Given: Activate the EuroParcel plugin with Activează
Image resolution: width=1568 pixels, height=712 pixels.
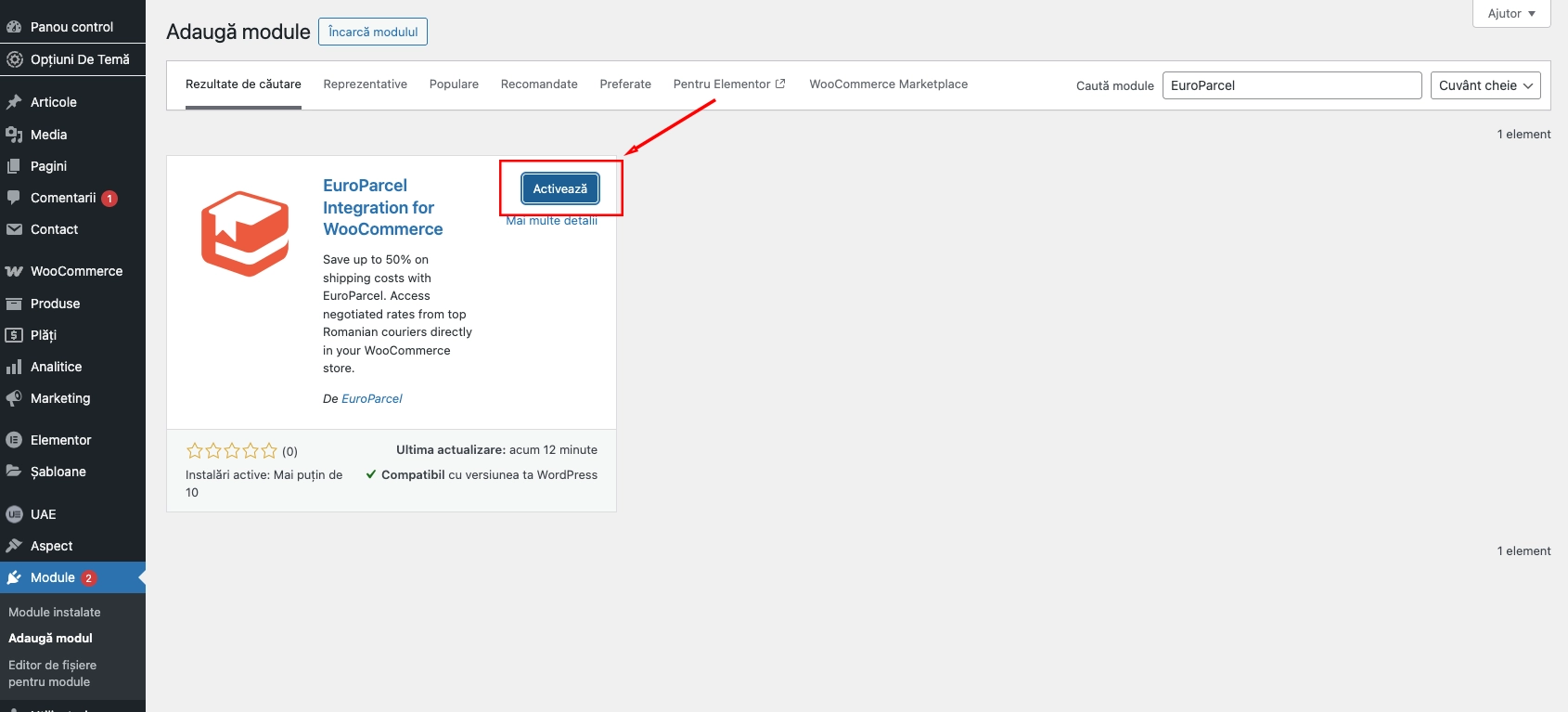Looking at the screenshot, I should [x=559, y=188].
